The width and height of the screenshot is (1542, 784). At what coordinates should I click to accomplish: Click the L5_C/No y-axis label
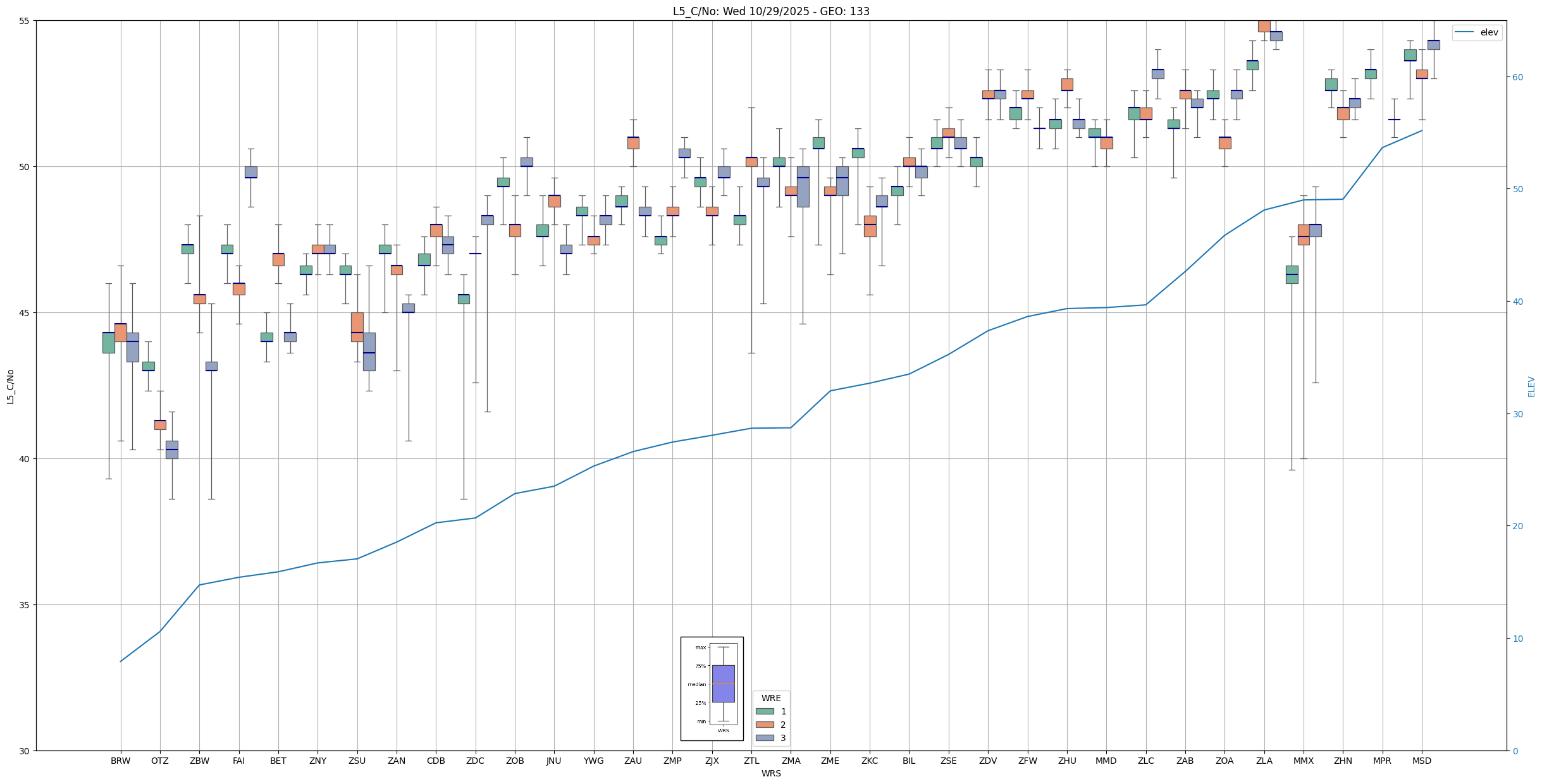coord(10,386)
